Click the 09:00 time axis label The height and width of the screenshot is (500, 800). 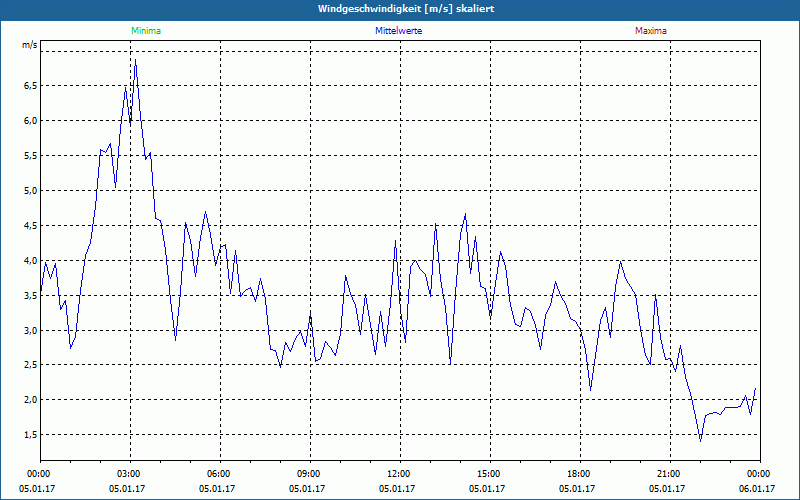click(x=310, y=474)
